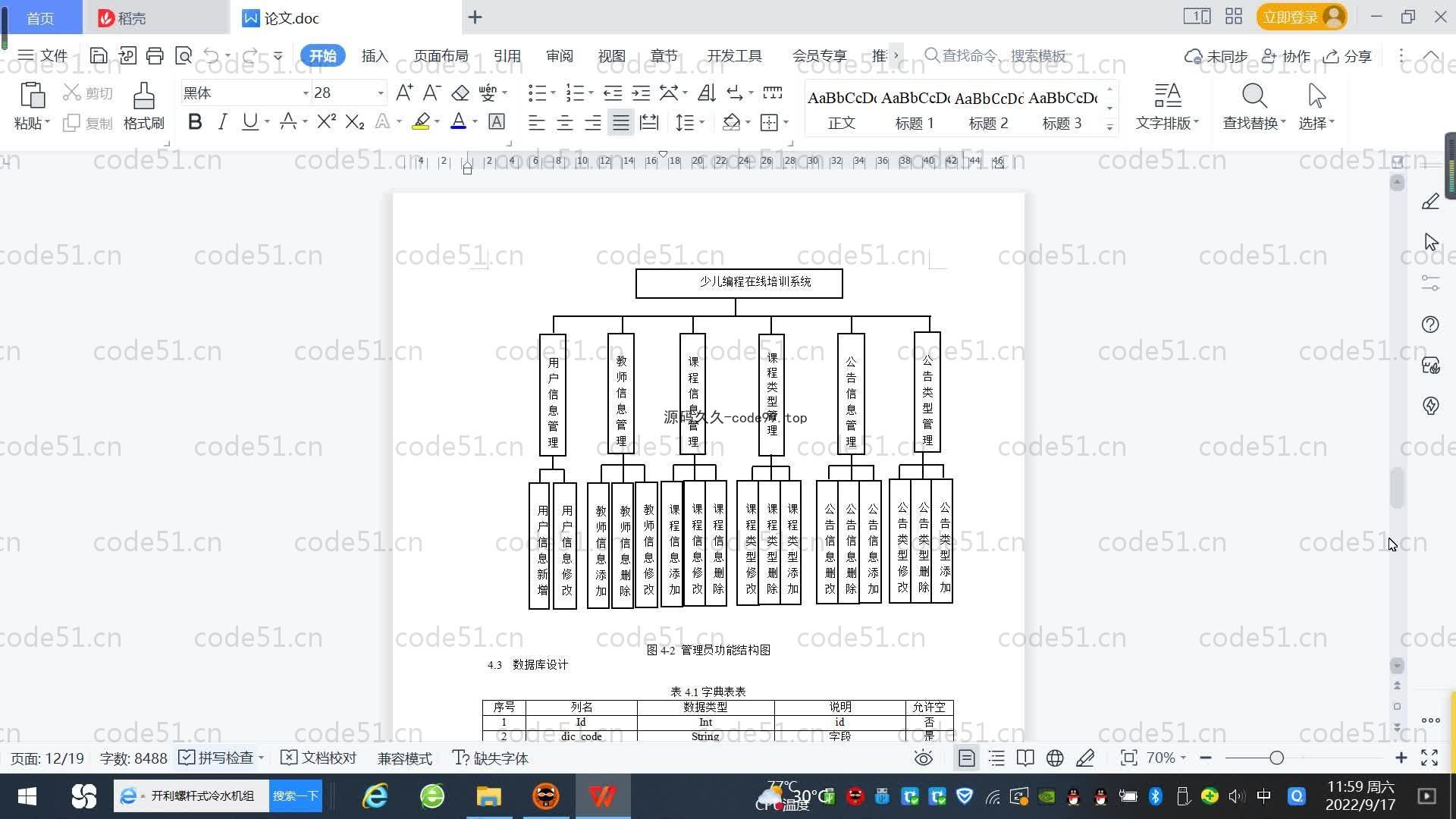Expand more ribbon tabs chevron
The height and width of the screenshot is (819, 1456).
pyautogui.click(x=896, y=55)
